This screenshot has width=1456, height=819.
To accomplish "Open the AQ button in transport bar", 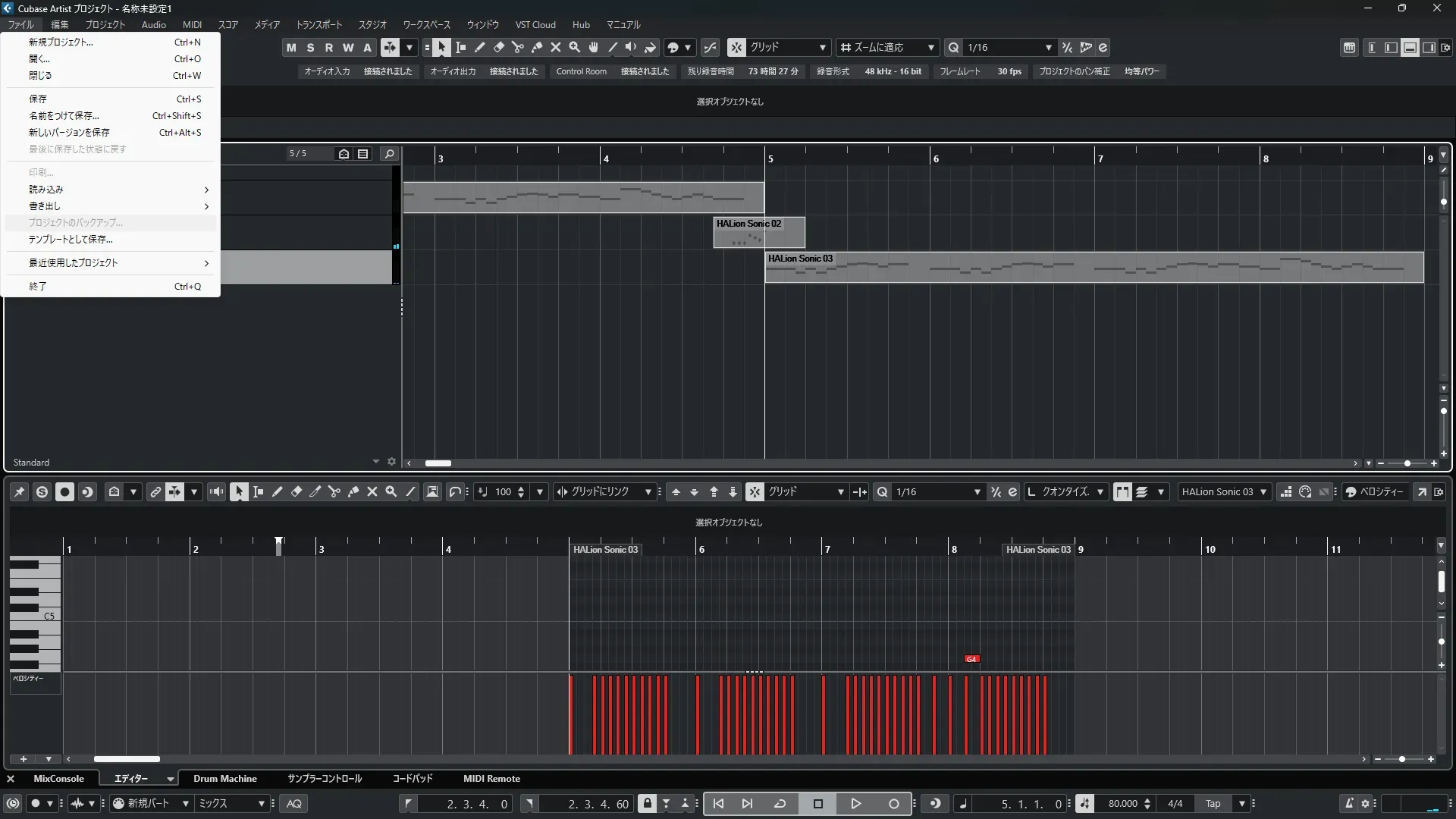I will click(x=294, y=804).
